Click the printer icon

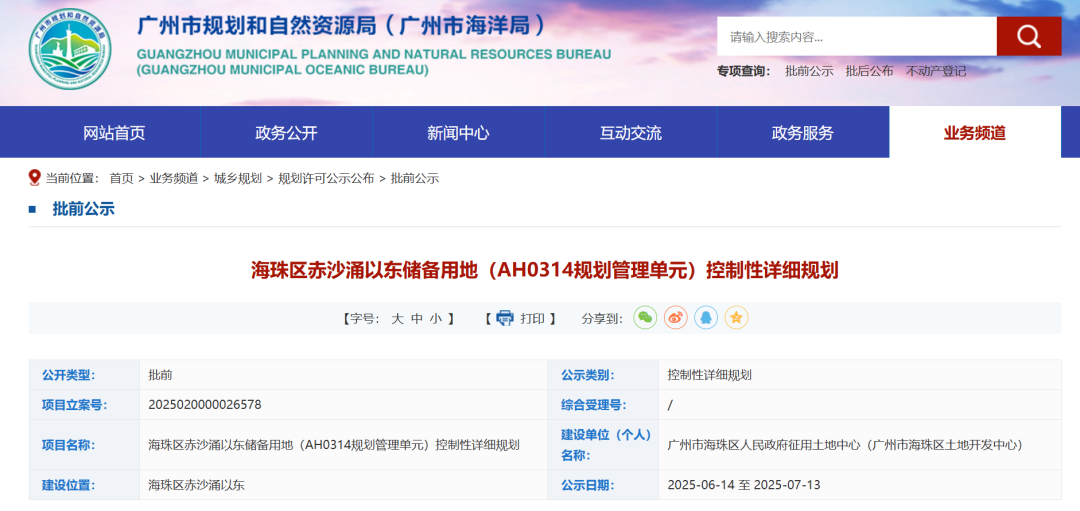click(x=506, y=318)
